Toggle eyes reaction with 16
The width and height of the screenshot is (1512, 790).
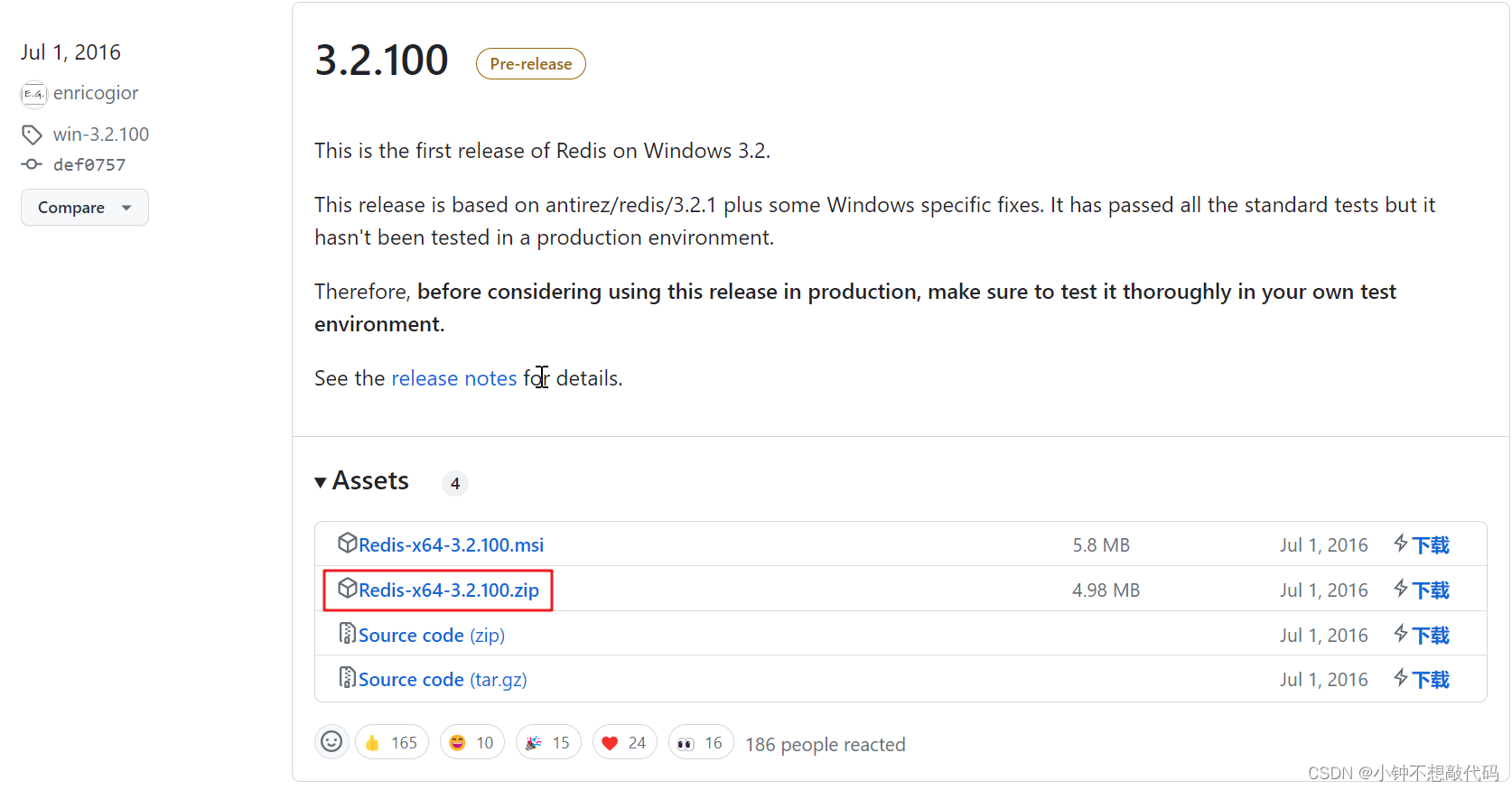[701, 742]
